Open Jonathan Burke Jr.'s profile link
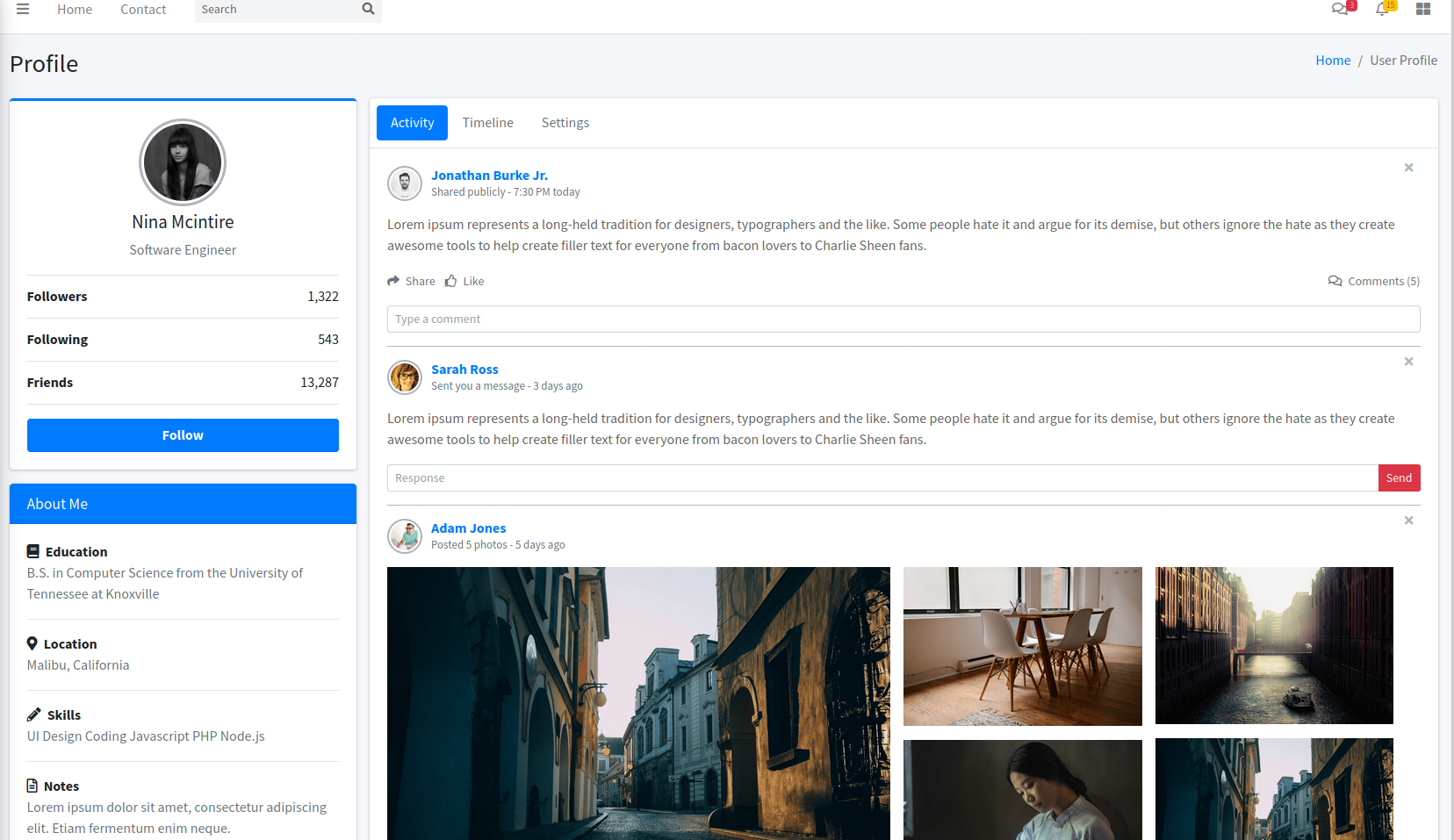1454x840 pixels. 489,176
